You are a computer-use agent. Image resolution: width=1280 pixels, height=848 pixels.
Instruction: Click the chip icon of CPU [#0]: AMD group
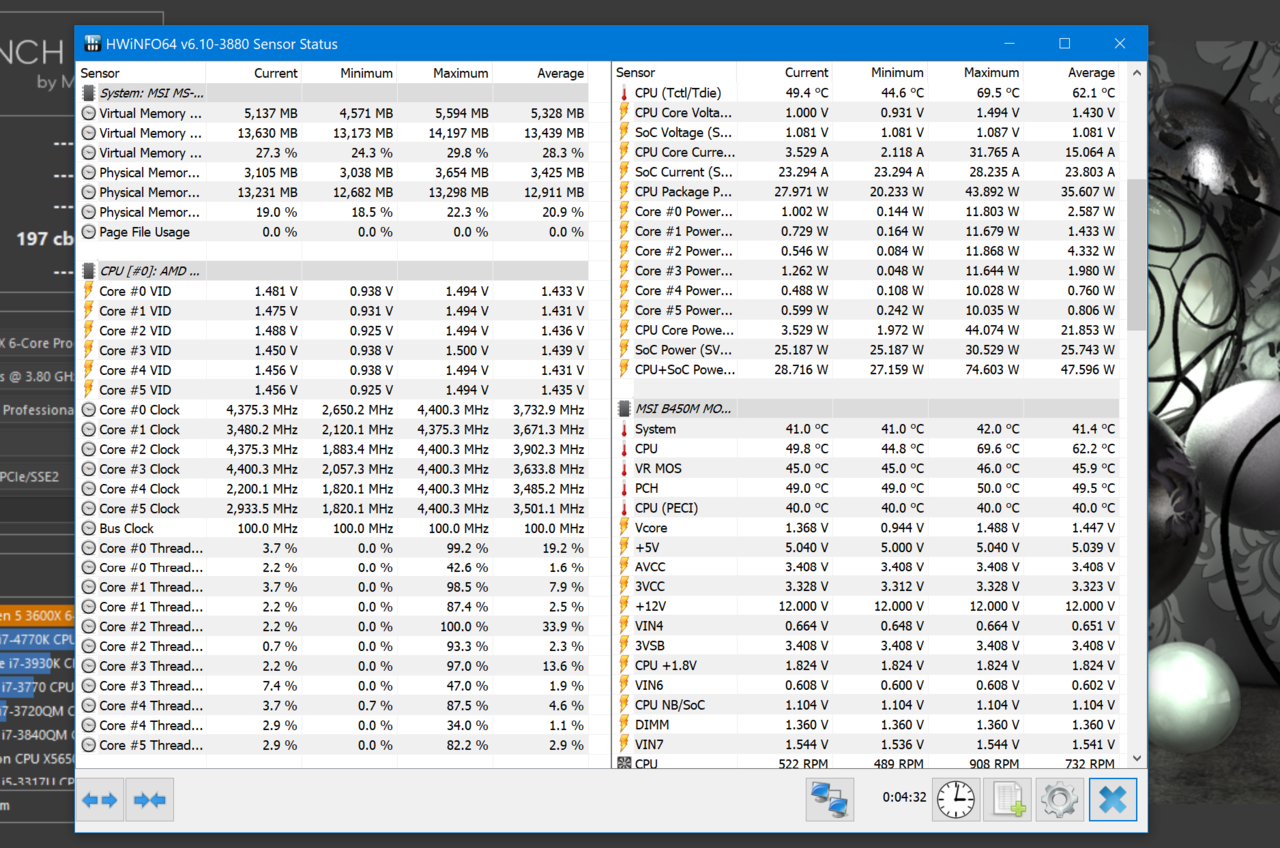coord(88,271)
